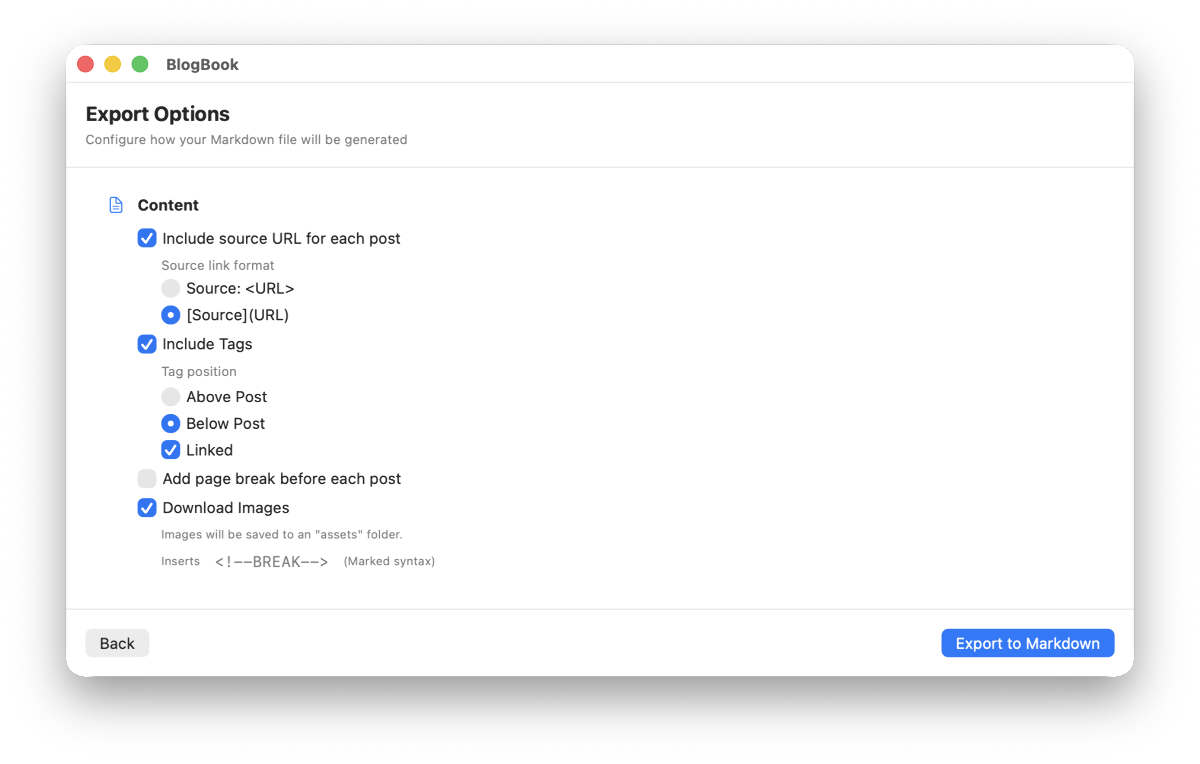Click the Content document icon
The height and width of the screenshot is (764, 1200).
116,204
